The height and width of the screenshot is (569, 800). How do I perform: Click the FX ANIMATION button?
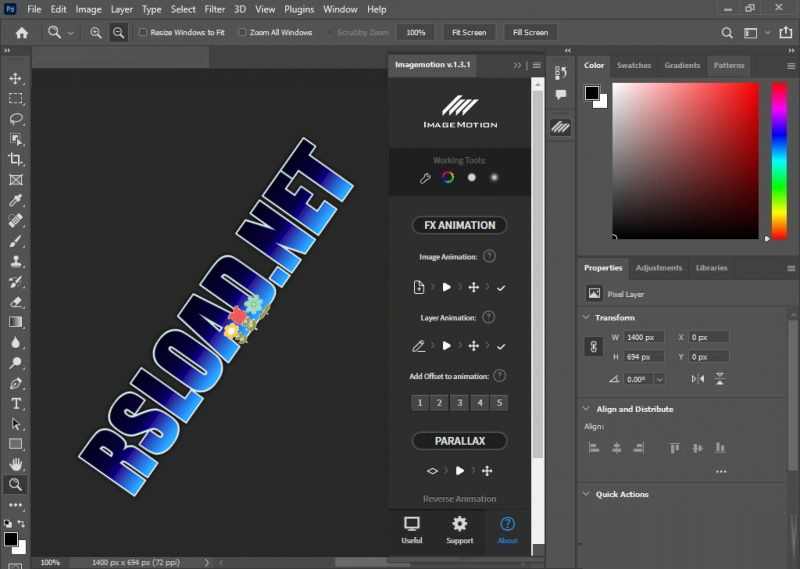(x=460, y=225)
